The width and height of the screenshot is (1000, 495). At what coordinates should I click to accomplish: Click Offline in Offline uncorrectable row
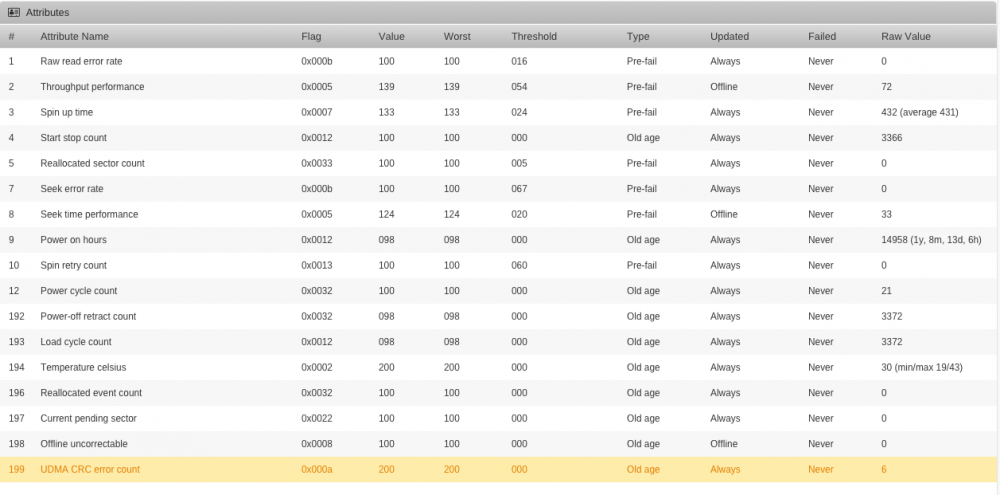pyautogui.click(x=724, y=444)
